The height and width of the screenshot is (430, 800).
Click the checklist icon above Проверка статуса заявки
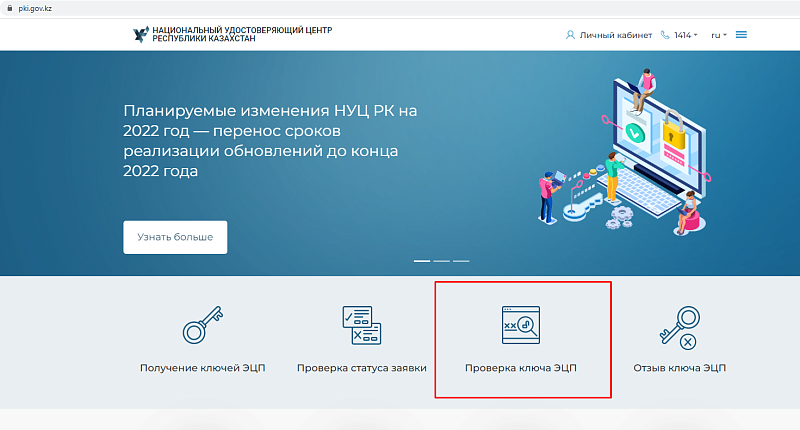pos(361,326)
